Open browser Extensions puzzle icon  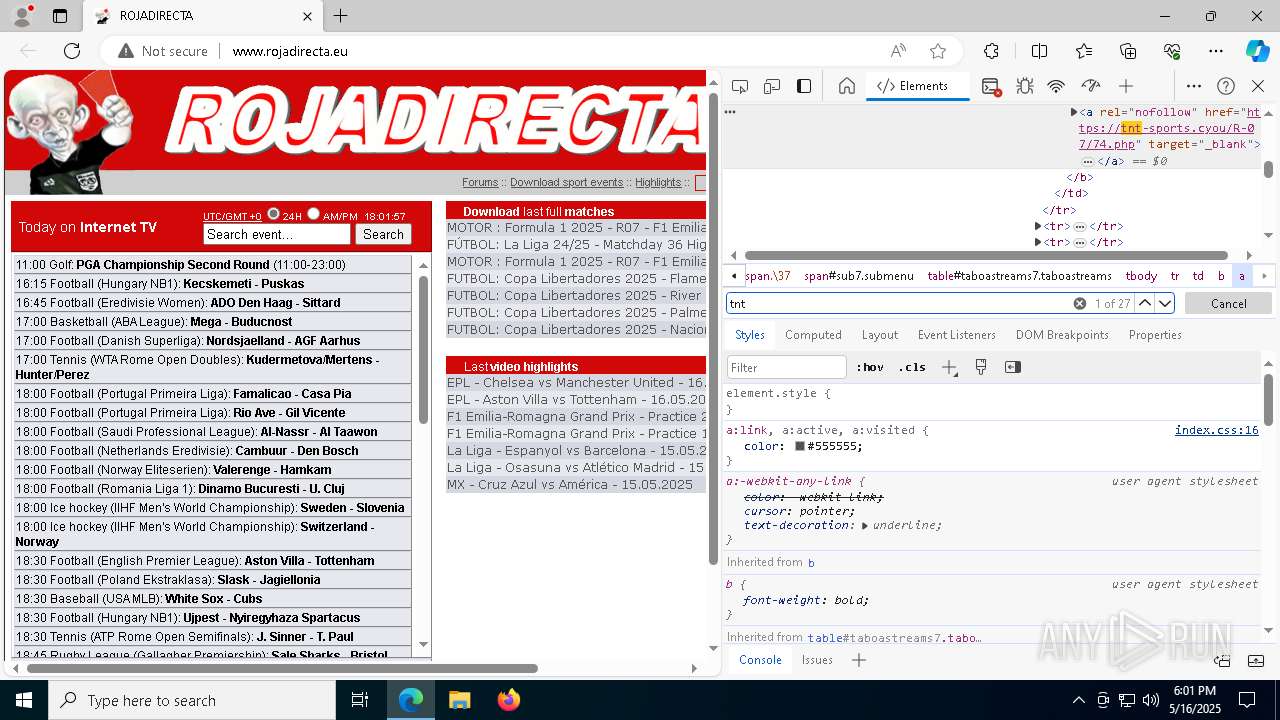[991, 51]
